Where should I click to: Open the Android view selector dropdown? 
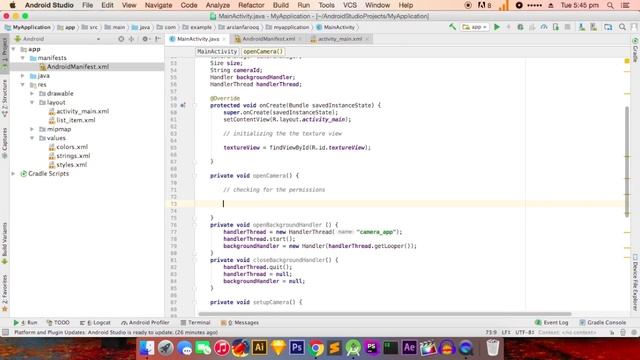57,39
